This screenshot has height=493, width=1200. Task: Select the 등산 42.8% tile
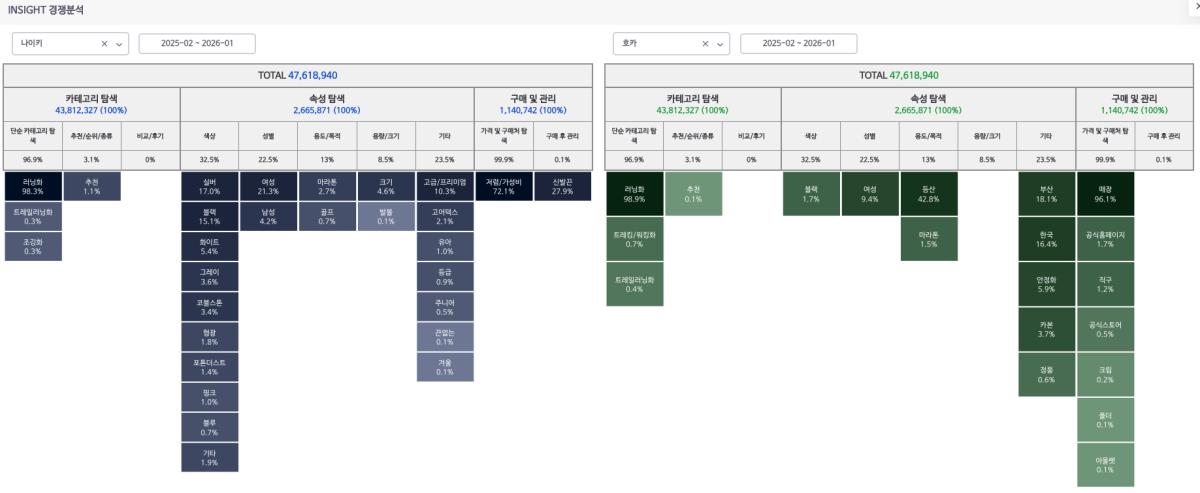[929, 193]
